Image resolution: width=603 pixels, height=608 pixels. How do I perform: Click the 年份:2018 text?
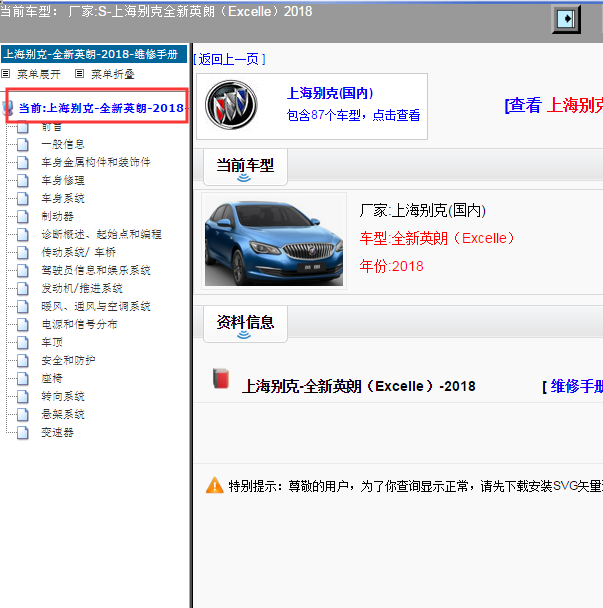[x=391, y=266]
